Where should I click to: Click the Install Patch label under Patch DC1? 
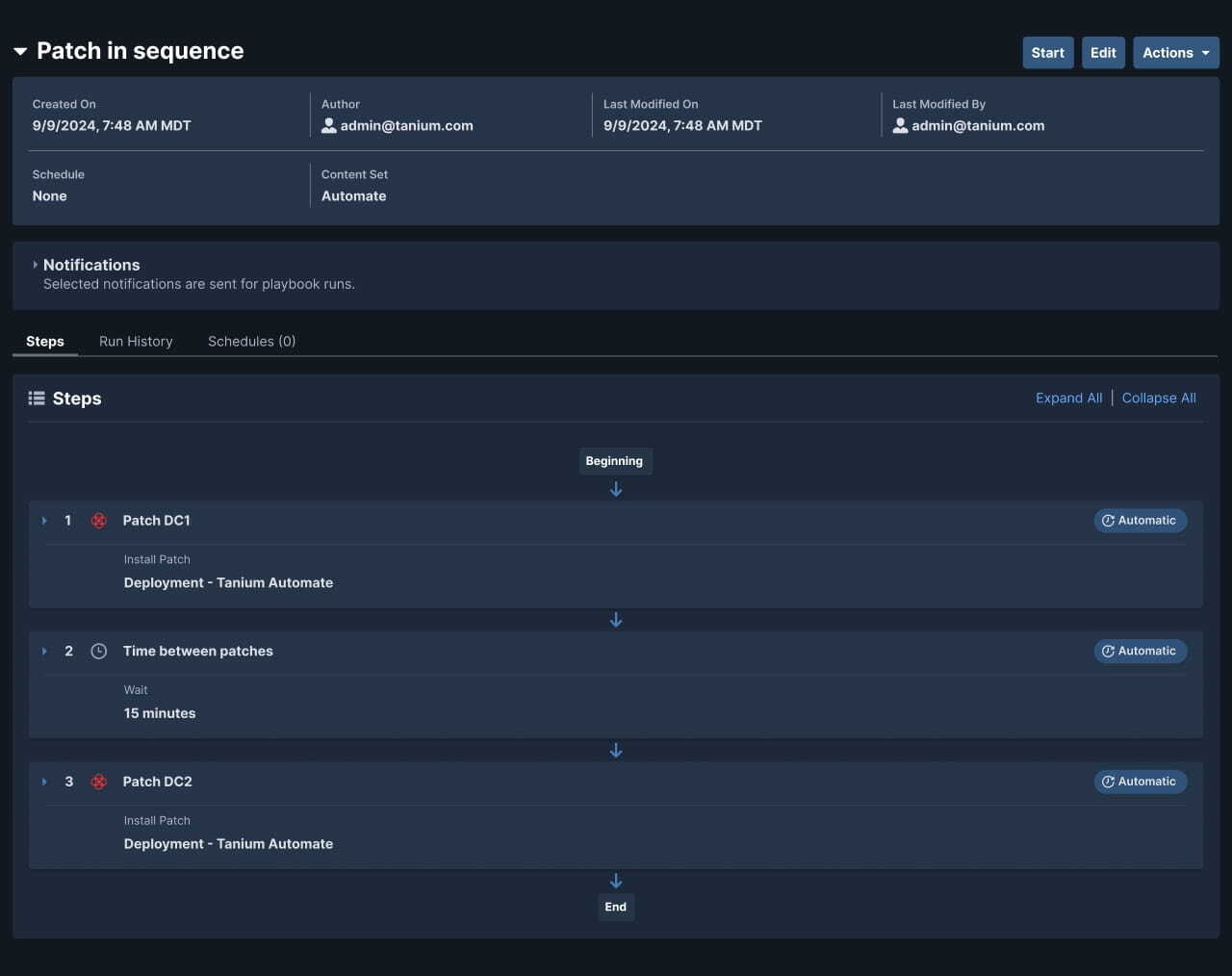tap(157, 559)
